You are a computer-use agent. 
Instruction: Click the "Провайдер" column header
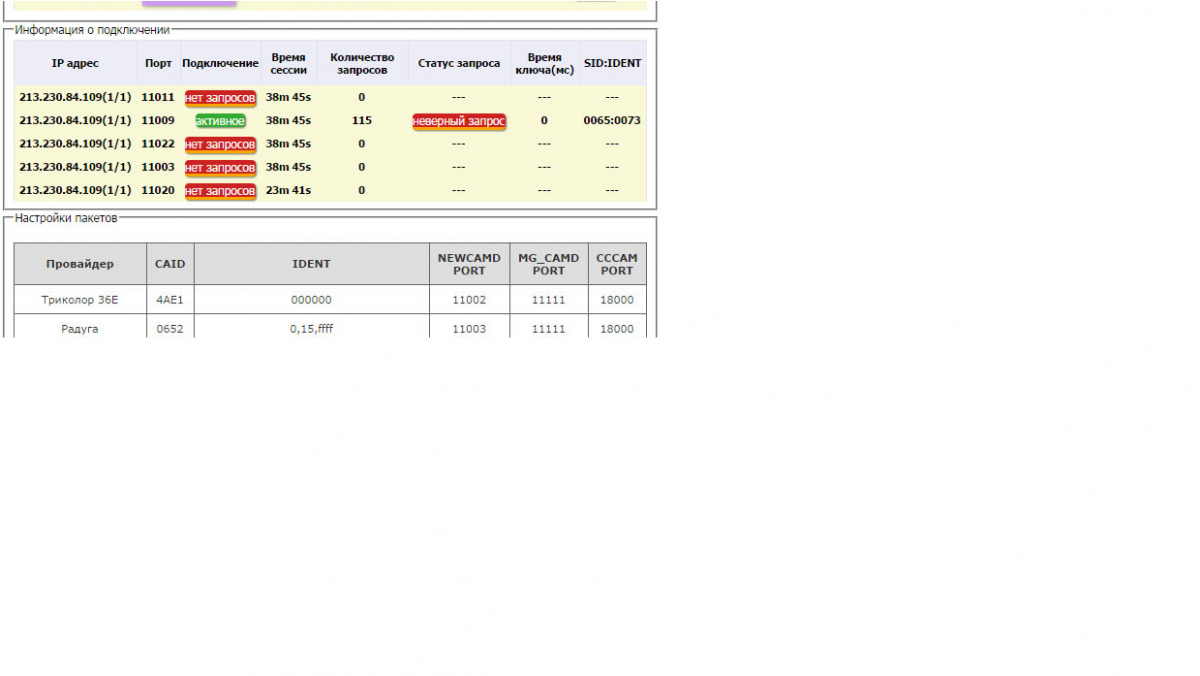tap(80, 264)
